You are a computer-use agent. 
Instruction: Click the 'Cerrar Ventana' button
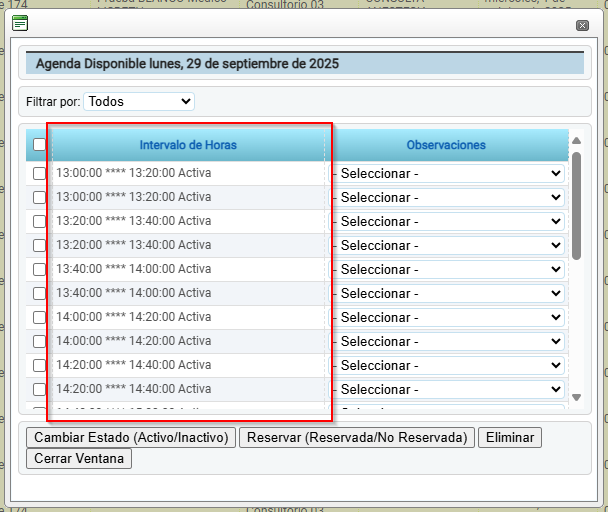[79, 459]
